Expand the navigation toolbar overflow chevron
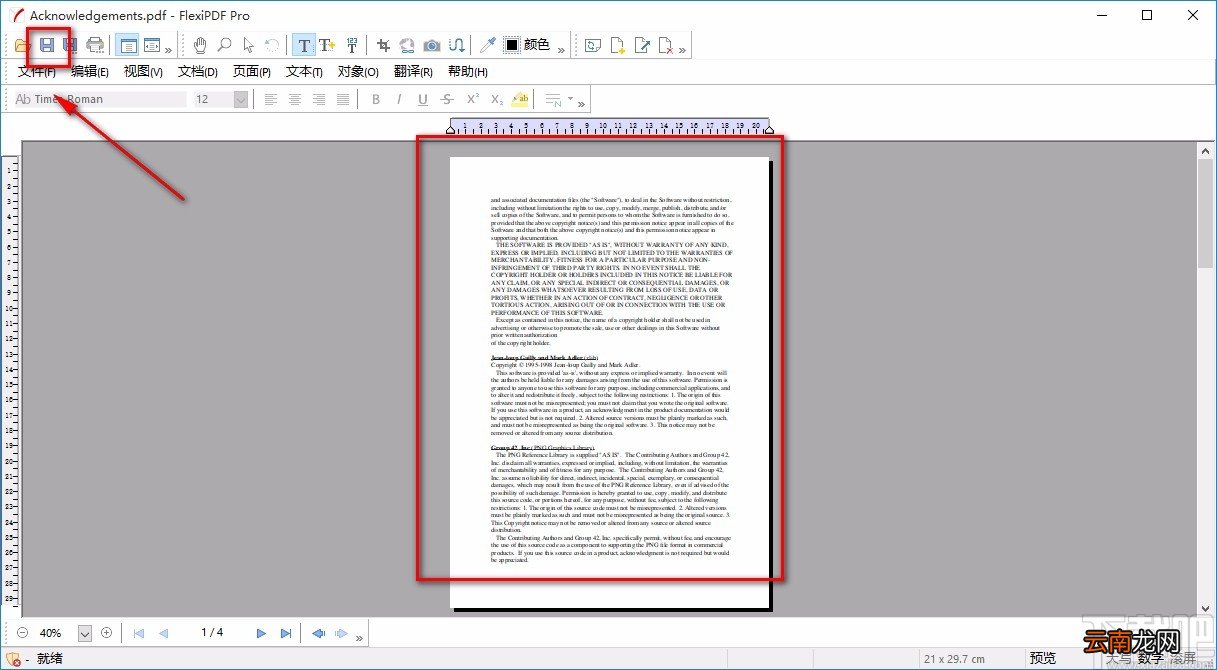Viewport: 1217px width, 670px height. point(359,637)
